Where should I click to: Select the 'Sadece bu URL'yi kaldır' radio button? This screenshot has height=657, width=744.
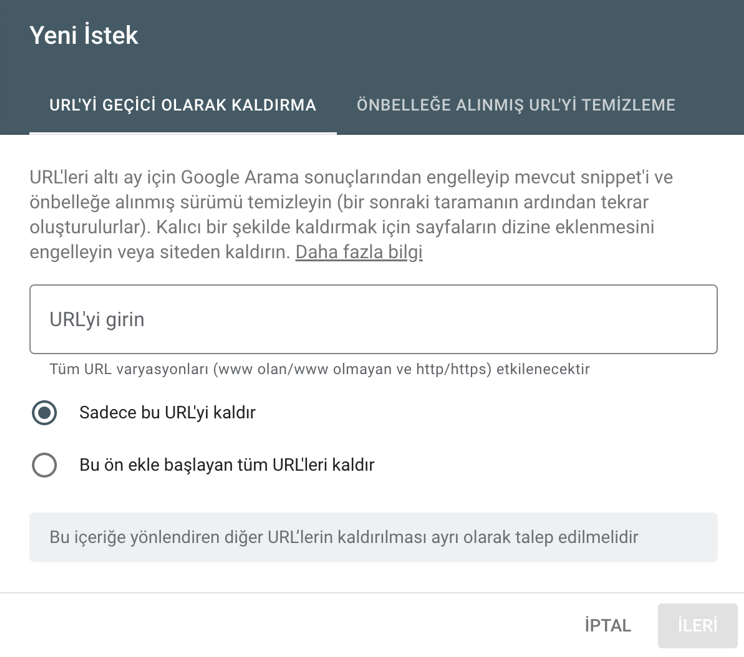[x=44, y=412]
